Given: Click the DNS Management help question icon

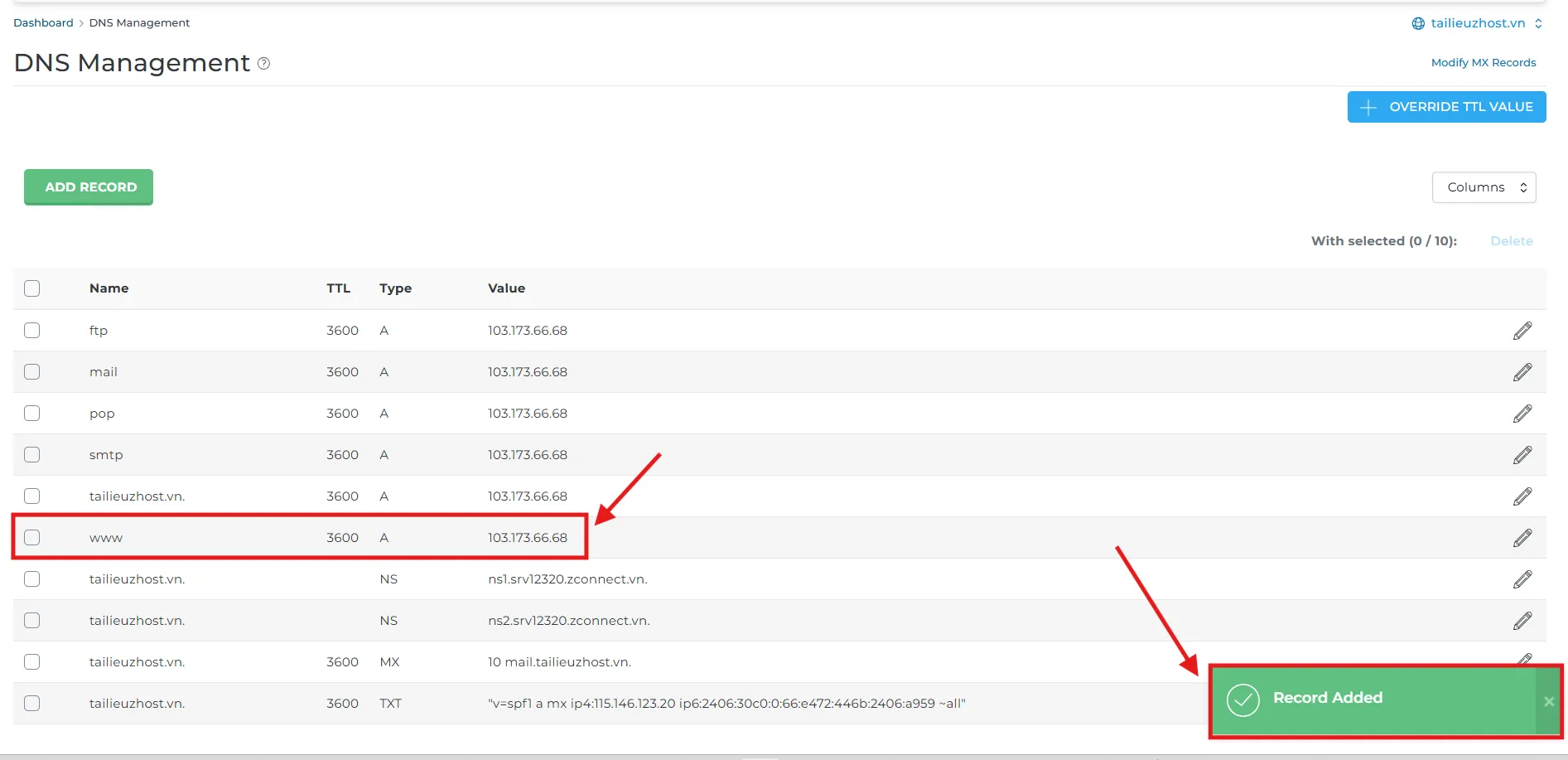Looking at the screenshot, I should click(x=263, y=64).
